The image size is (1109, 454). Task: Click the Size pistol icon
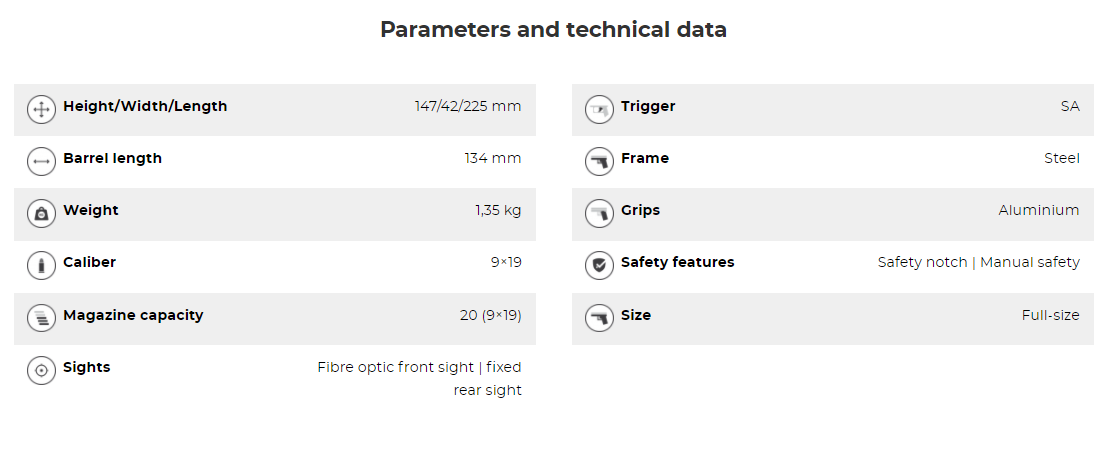point(599,318)
